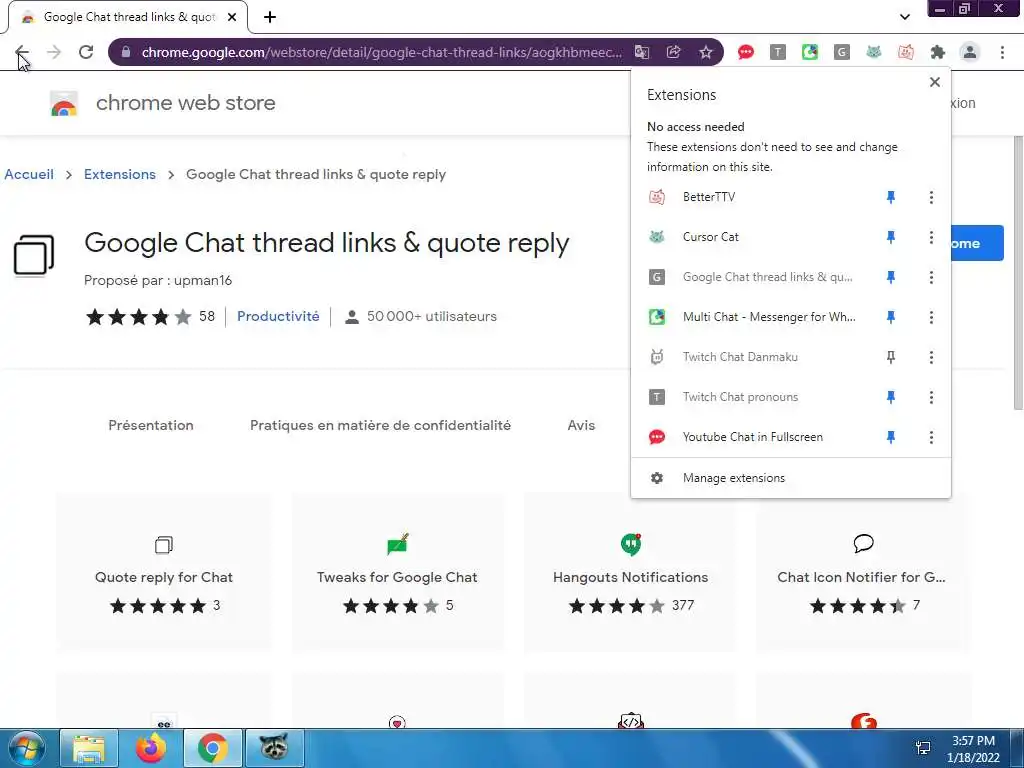Image resolution: width=1024 pixels, height=768 pixels.
Task: Open more options for Cursor Cat
Action: point(931,237)
